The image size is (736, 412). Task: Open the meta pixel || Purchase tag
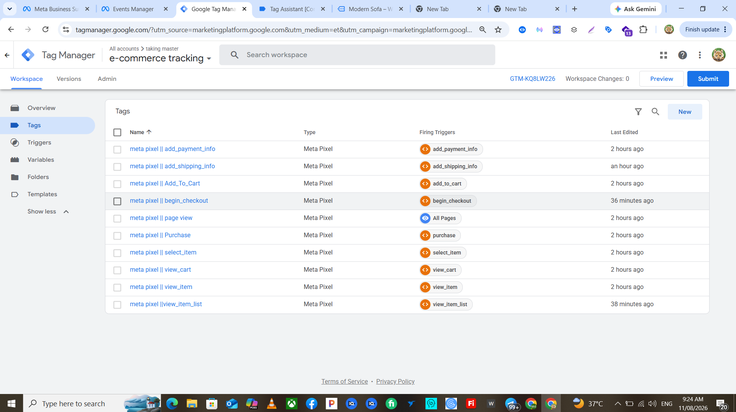[160, 235]
